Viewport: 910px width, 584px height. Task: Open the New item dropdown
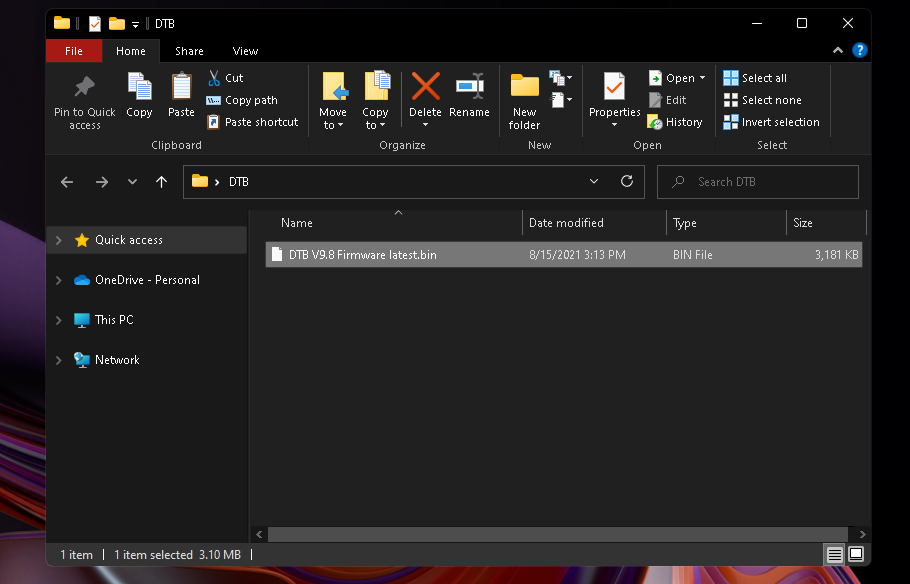pos(561,78)
